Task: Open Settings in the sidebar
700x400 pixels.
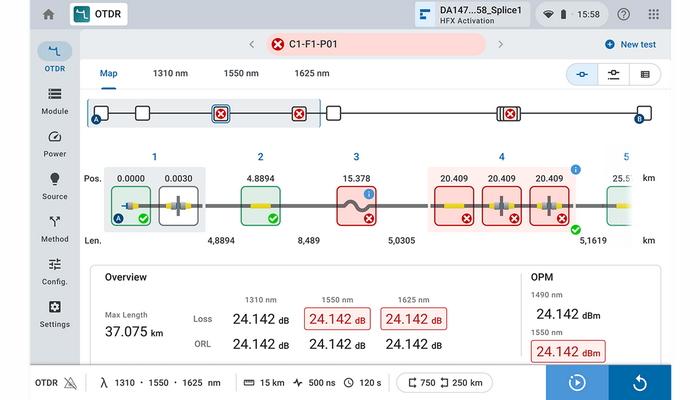Action: click(55, 314)
